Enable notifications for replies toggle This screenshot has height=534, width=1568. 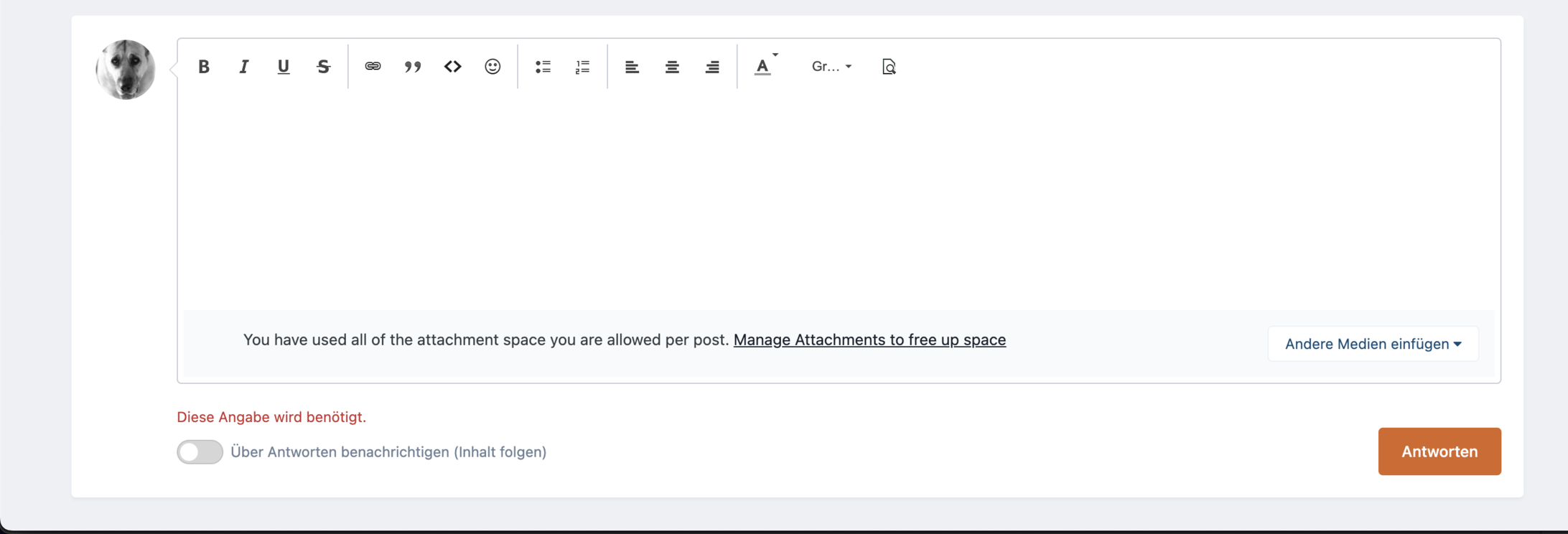[200, 452]
